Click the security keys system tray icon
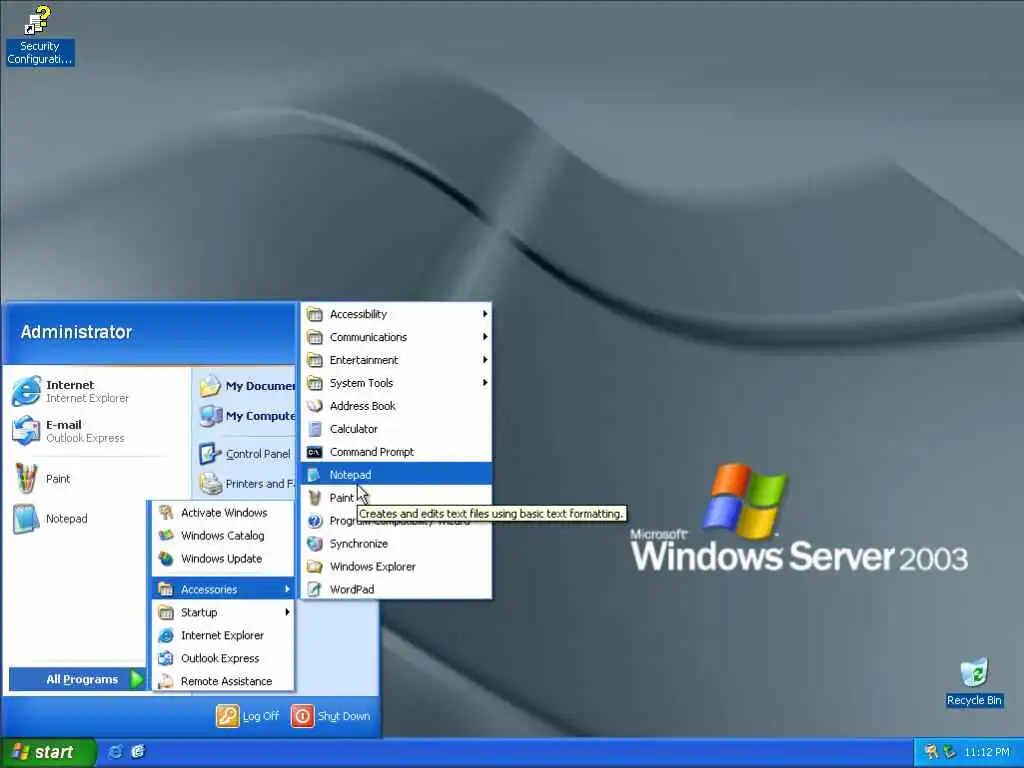 coord(931,752)
